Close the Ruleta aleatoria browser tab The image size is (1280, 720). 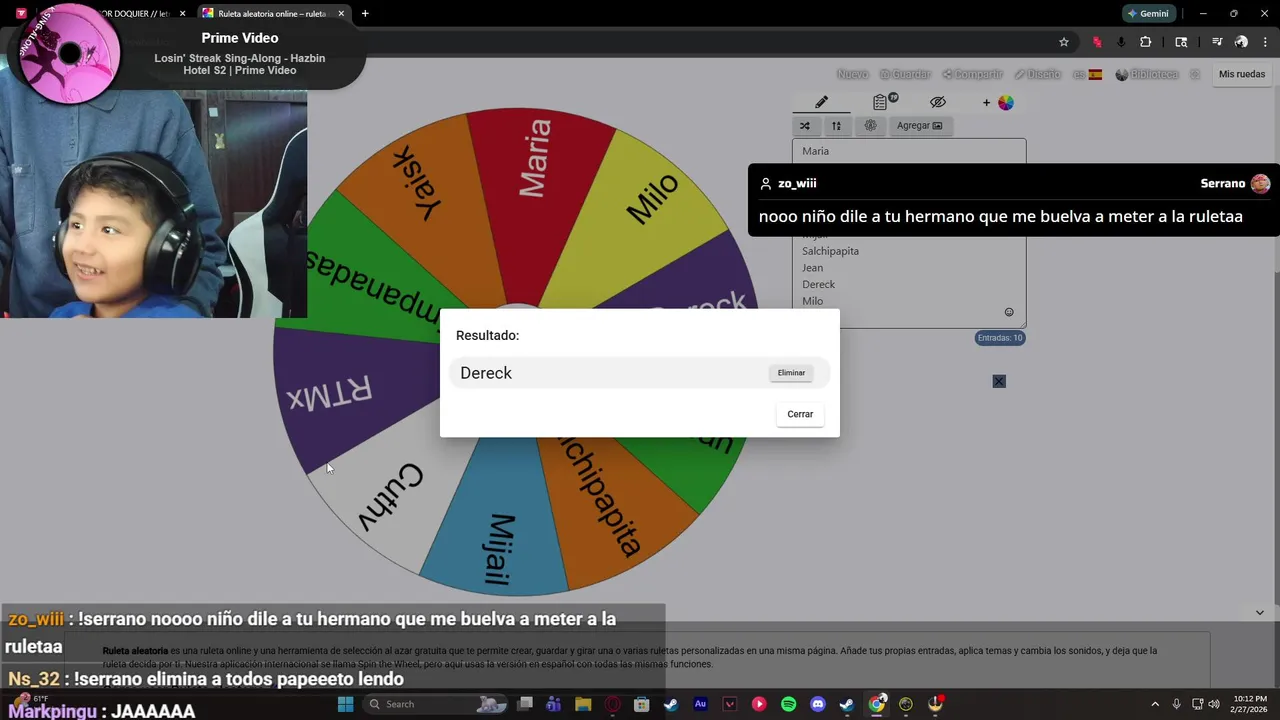tap(341, 14)
